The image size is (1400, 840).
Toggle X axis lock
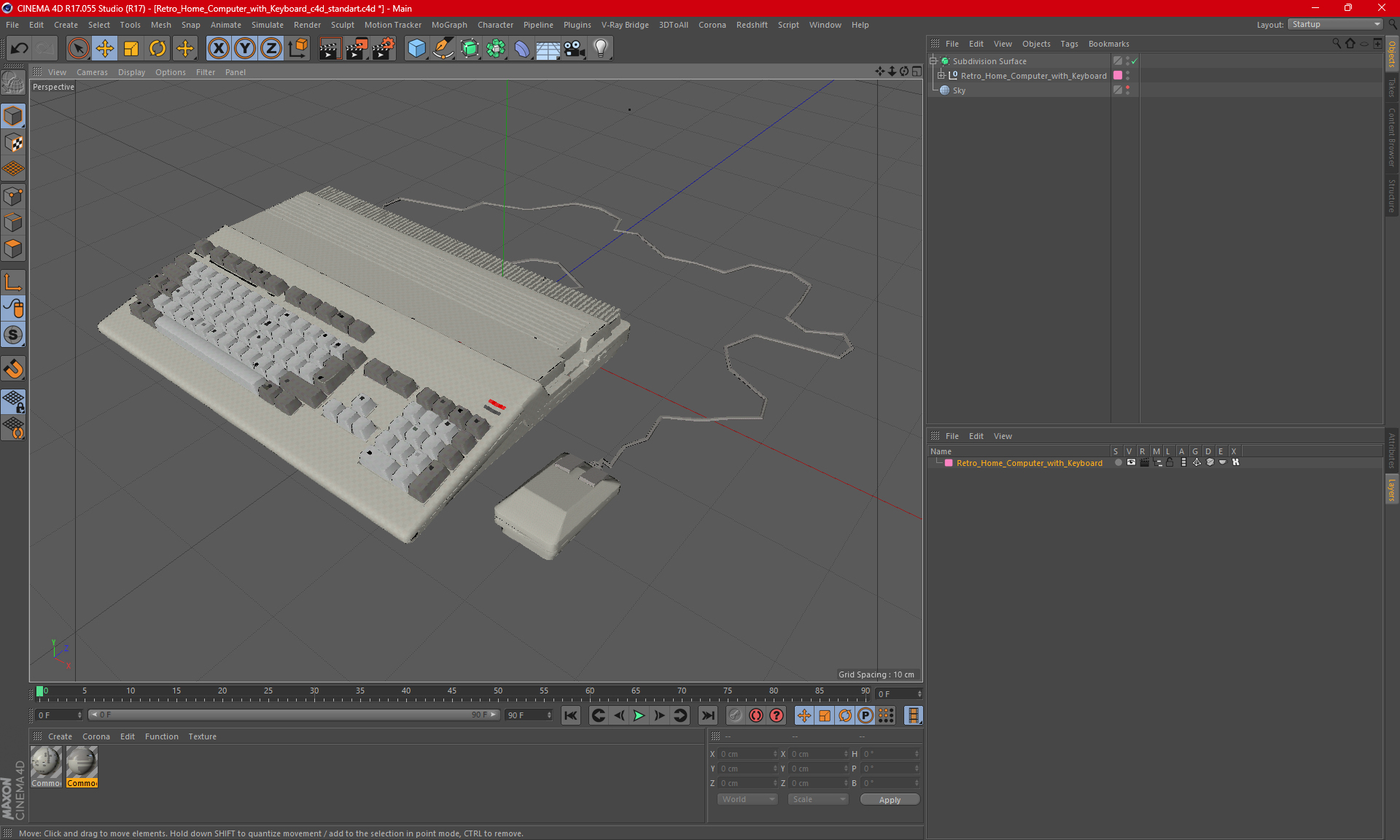218,48
